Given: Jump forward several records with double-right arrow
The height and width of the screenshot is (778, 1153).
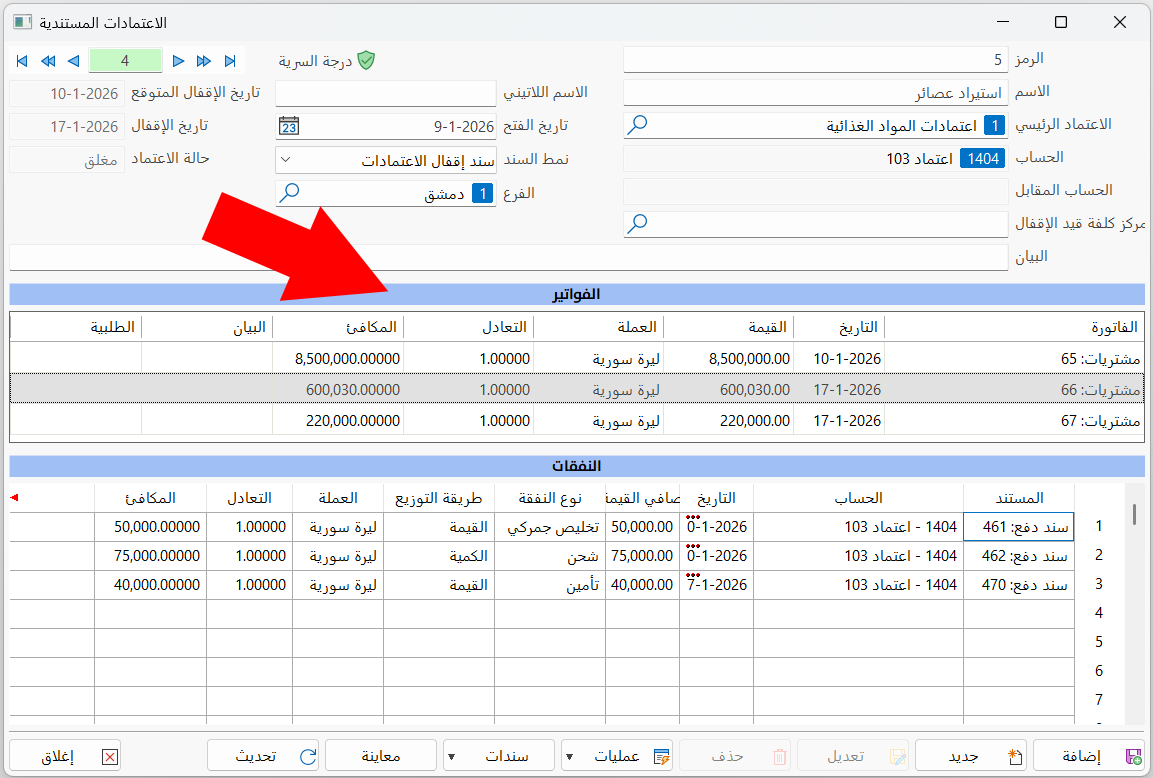Looking at the screenshot, I should coord(204,61).
